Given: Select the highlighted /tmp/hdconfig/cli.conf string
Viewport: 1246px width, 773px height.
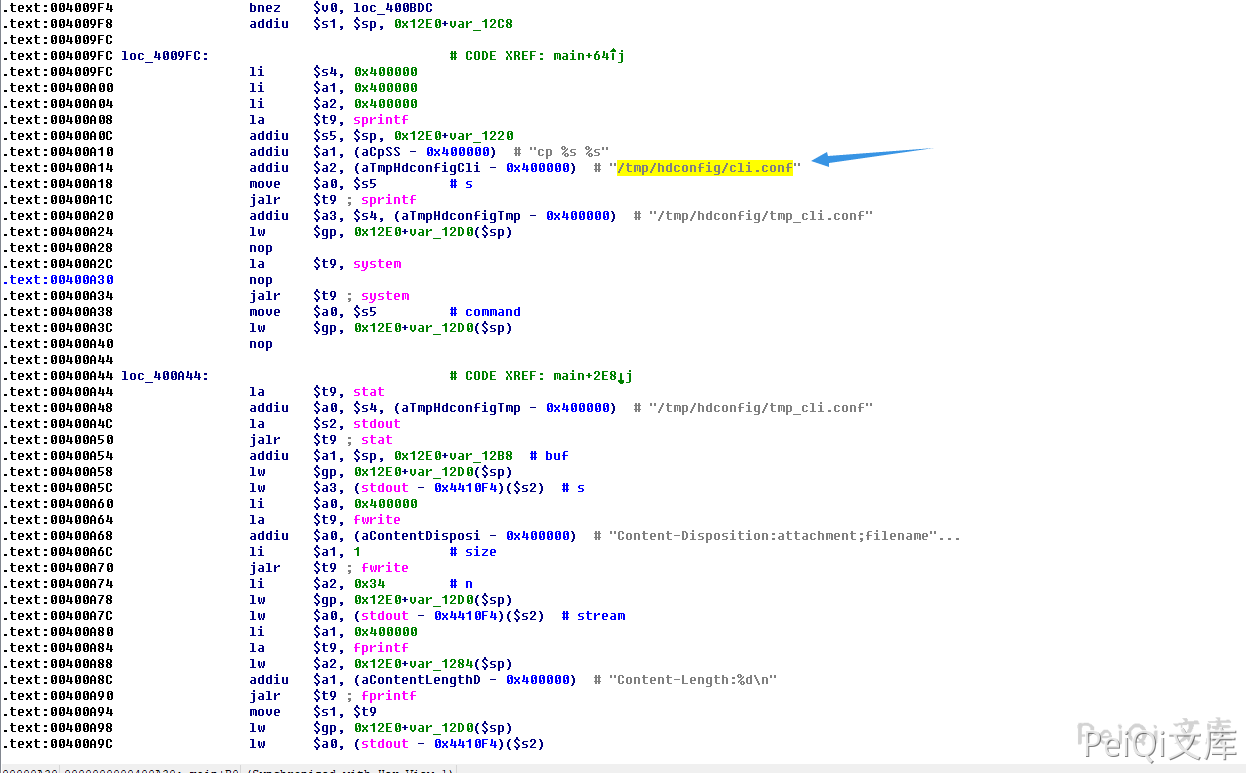Looking at the screenshot, I should pyautogui.click(x=704, y=168).
